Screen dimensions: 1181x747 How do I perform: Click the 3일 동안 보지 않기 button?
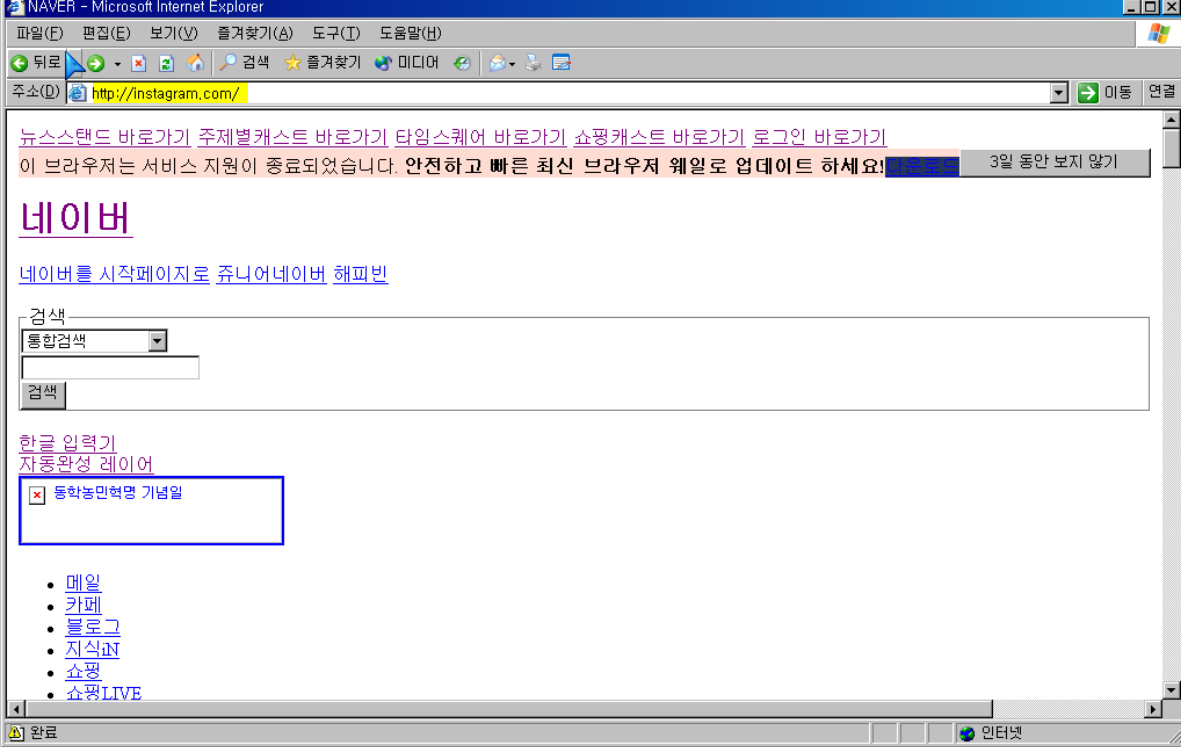coord(1054,163)
